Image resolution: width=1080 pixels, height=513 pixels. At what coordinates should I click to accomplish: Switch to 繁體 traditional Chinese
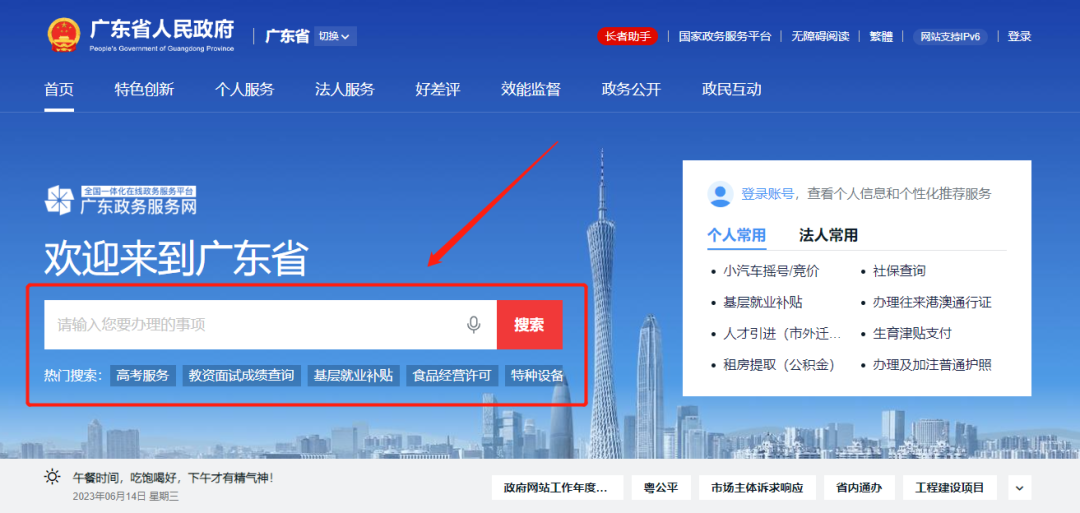[881, 36]
